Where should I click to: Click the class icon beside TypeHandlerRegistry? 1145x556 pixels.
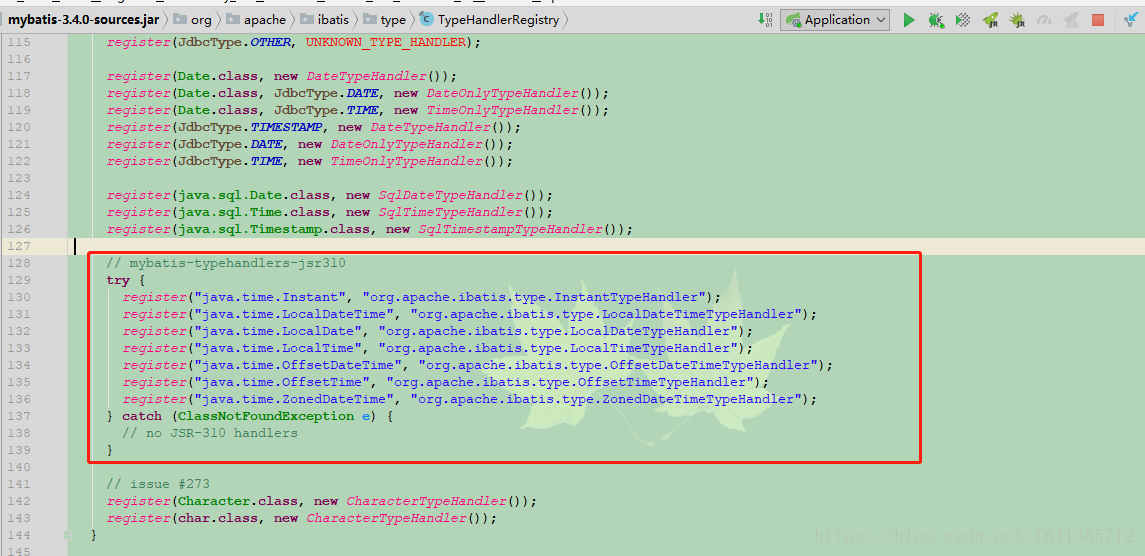(x=426, y=20)
